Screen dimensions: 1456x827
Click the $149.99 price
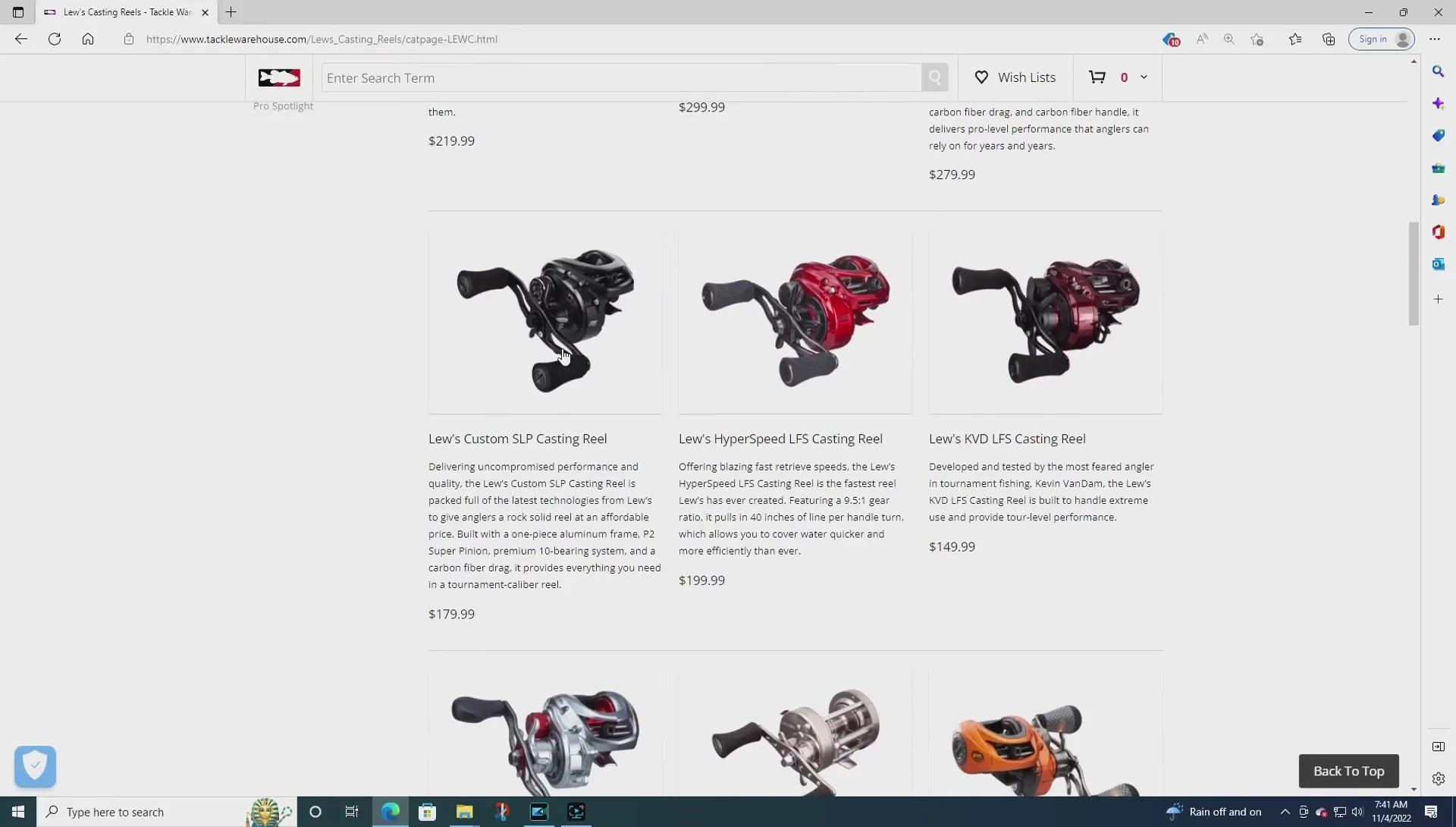coord(952,546)
